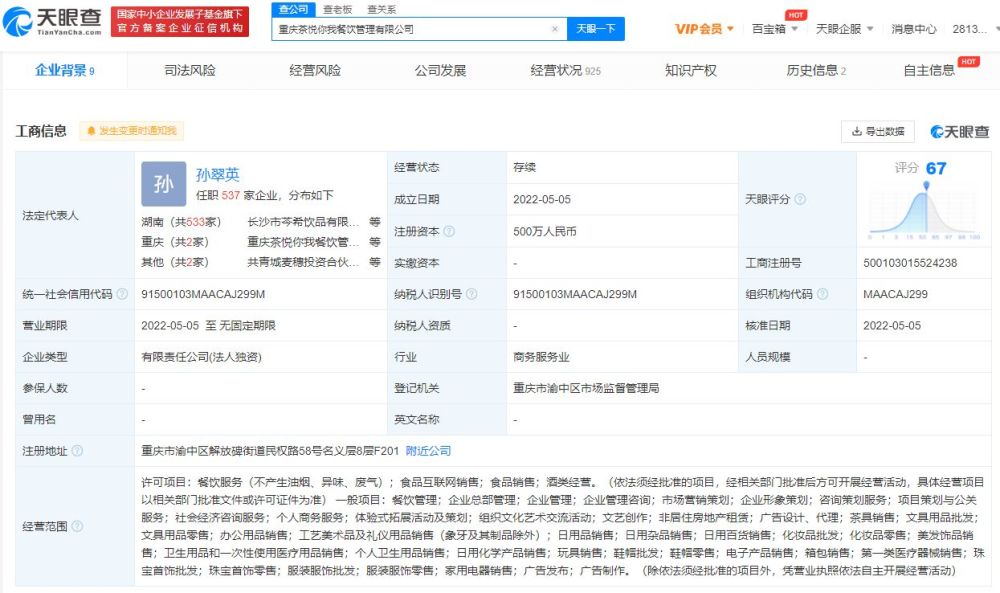Open the 公司发展 tab
1000x593 pixels.
[x=440, y=70]
